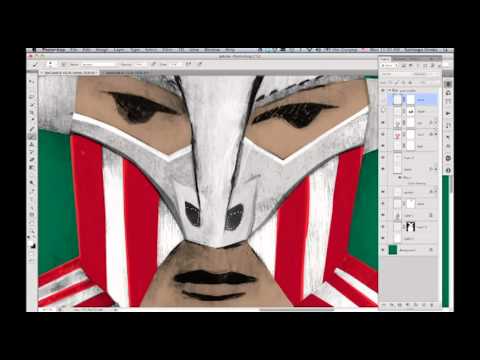Switch to the second document tab
480x360 pixels.
point(127,72)
